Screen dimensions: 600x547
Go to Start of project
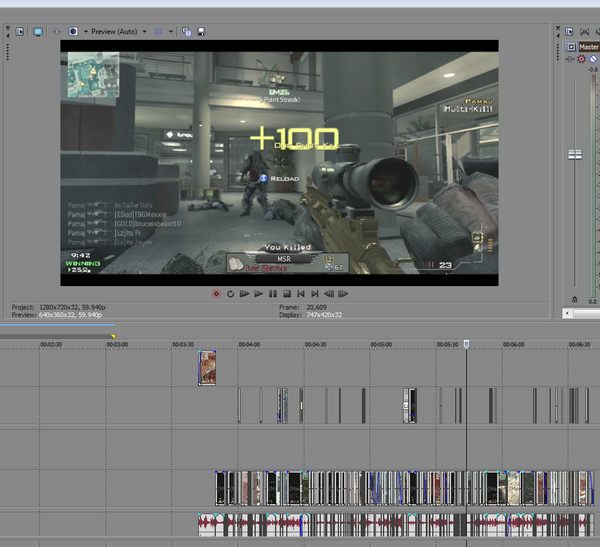[x=301, y=294]
